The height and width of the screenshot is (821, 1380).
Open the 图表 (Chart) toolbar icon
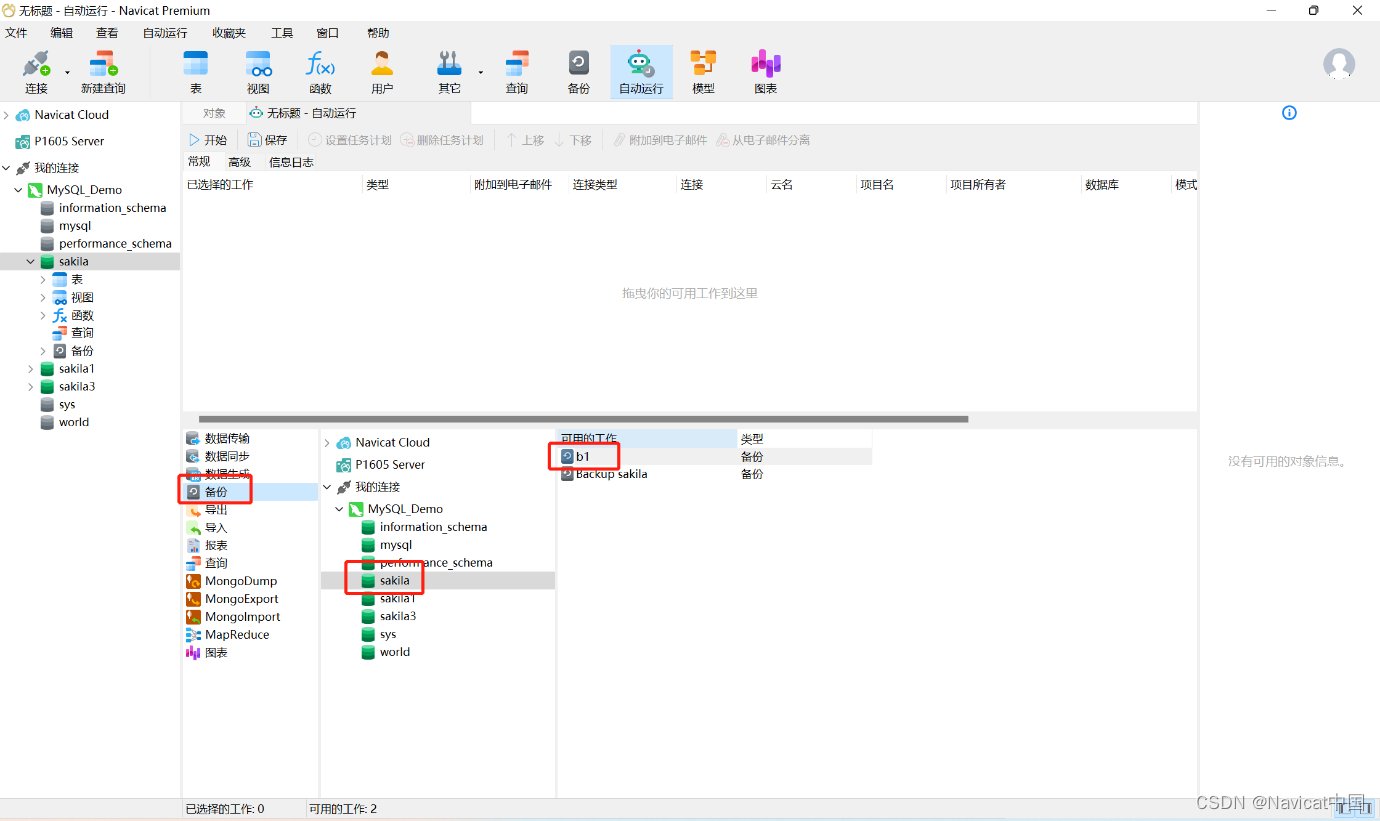[x=766, y=72]
